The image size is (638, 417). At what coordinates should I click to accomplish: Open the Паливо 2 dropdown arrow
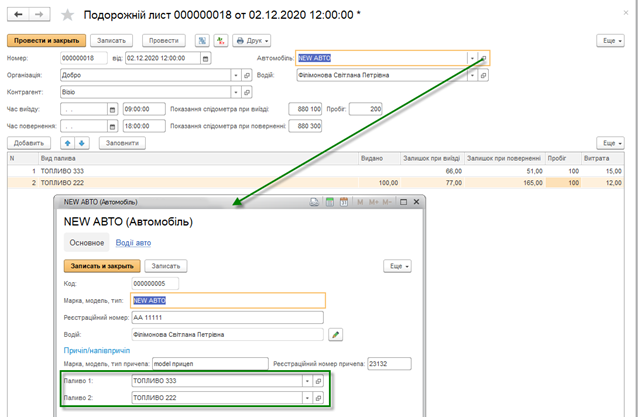coord(306,398)
